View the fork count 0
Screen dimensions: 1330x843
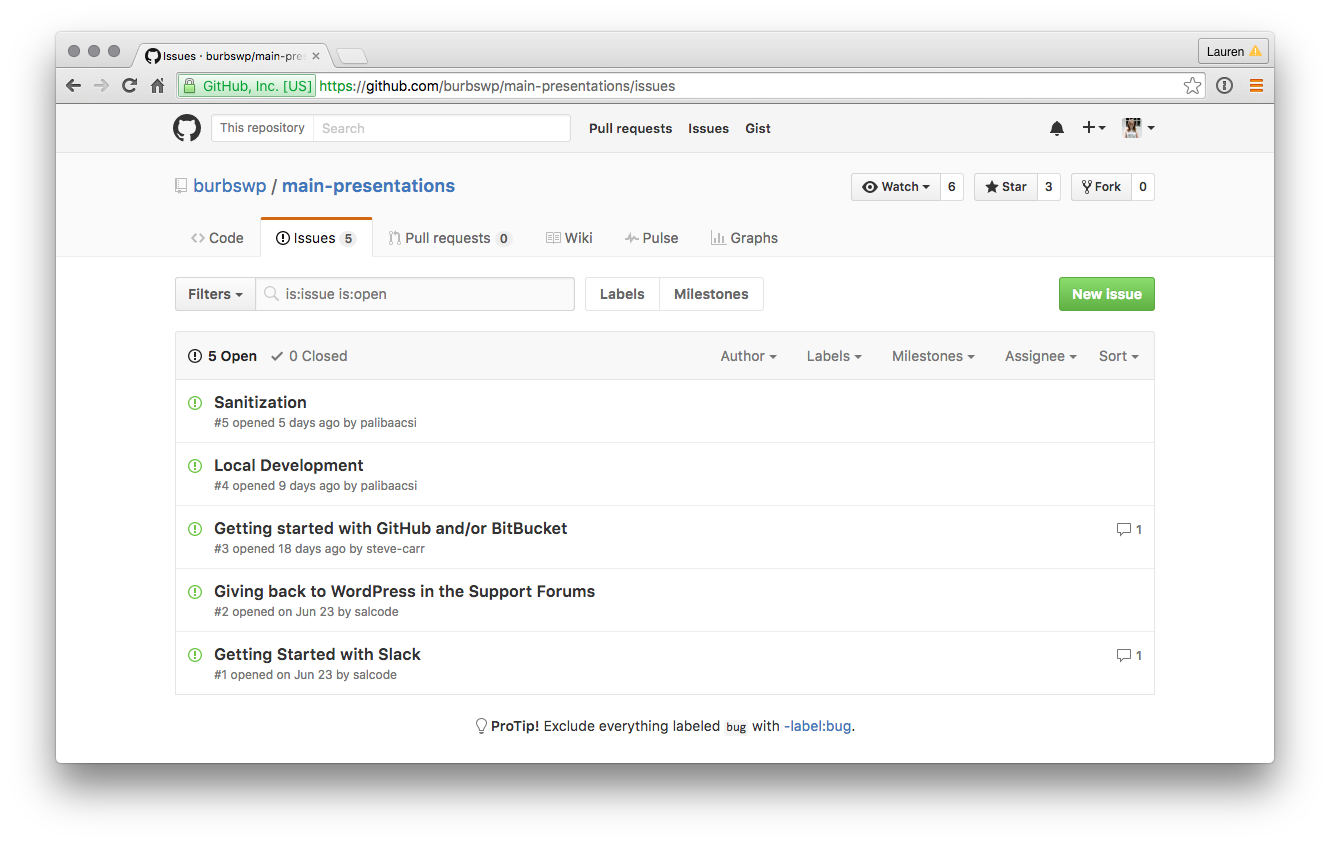click(1143, 187)
